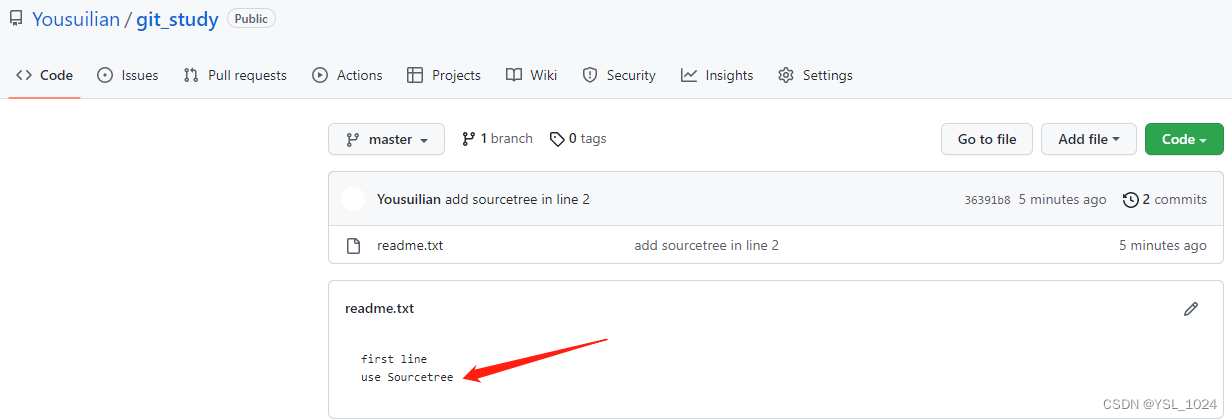Edit readme with the pencil icon
This screenshot has width=1232, height=420.
tap(1191, 309)
